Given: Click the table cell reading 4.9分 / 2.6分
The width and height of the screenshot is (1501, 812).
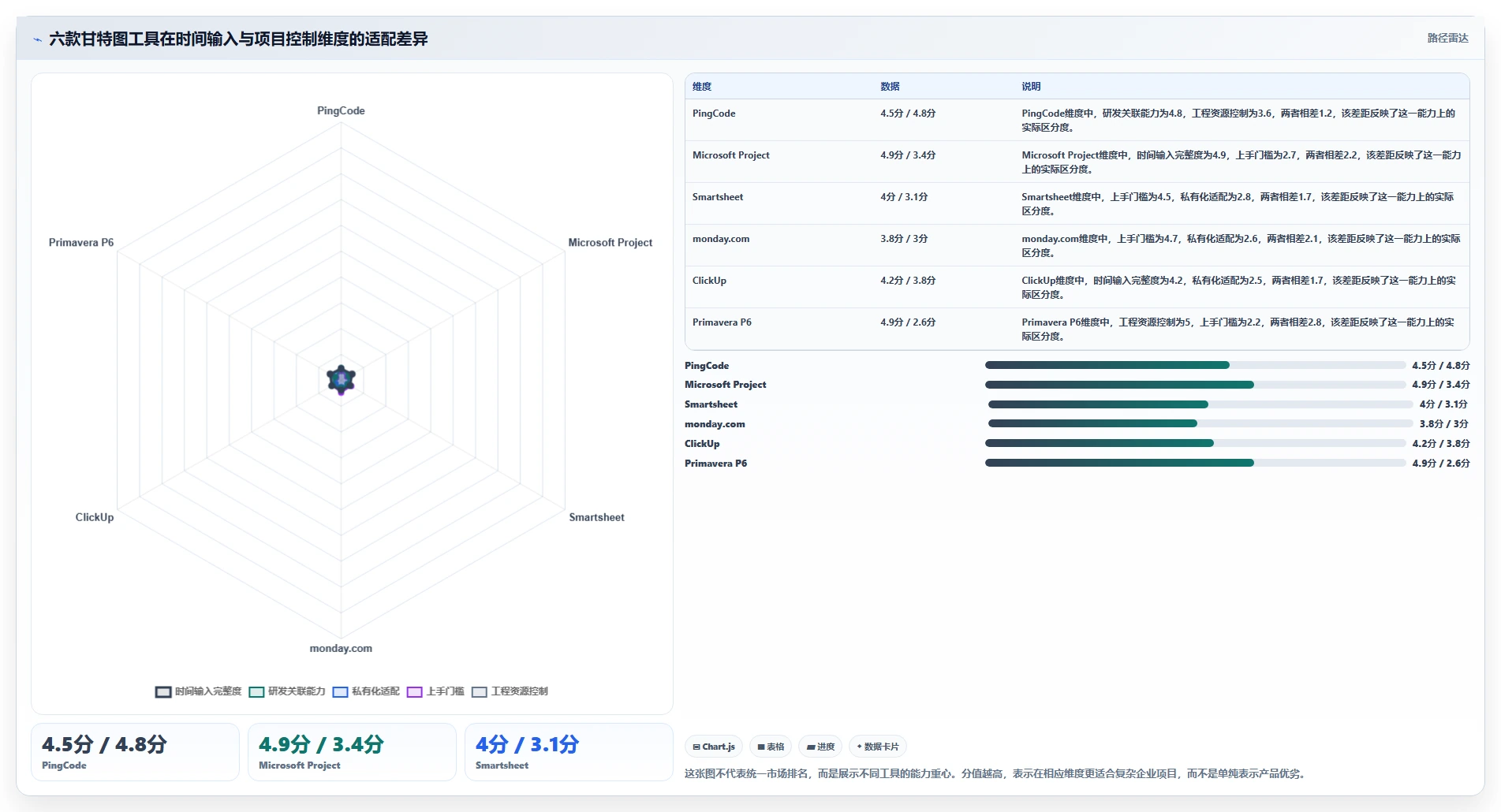Looking at the screenshot, I should click(x=908, y=322).
